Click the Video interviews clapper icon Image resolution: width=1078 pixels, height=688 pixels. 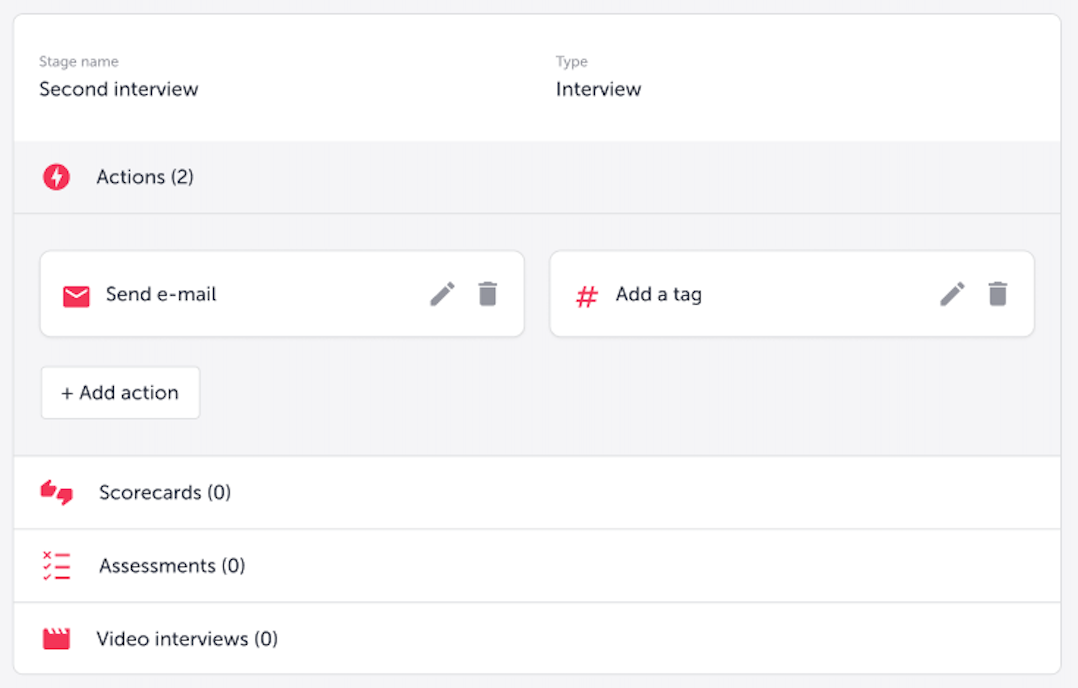56,638
